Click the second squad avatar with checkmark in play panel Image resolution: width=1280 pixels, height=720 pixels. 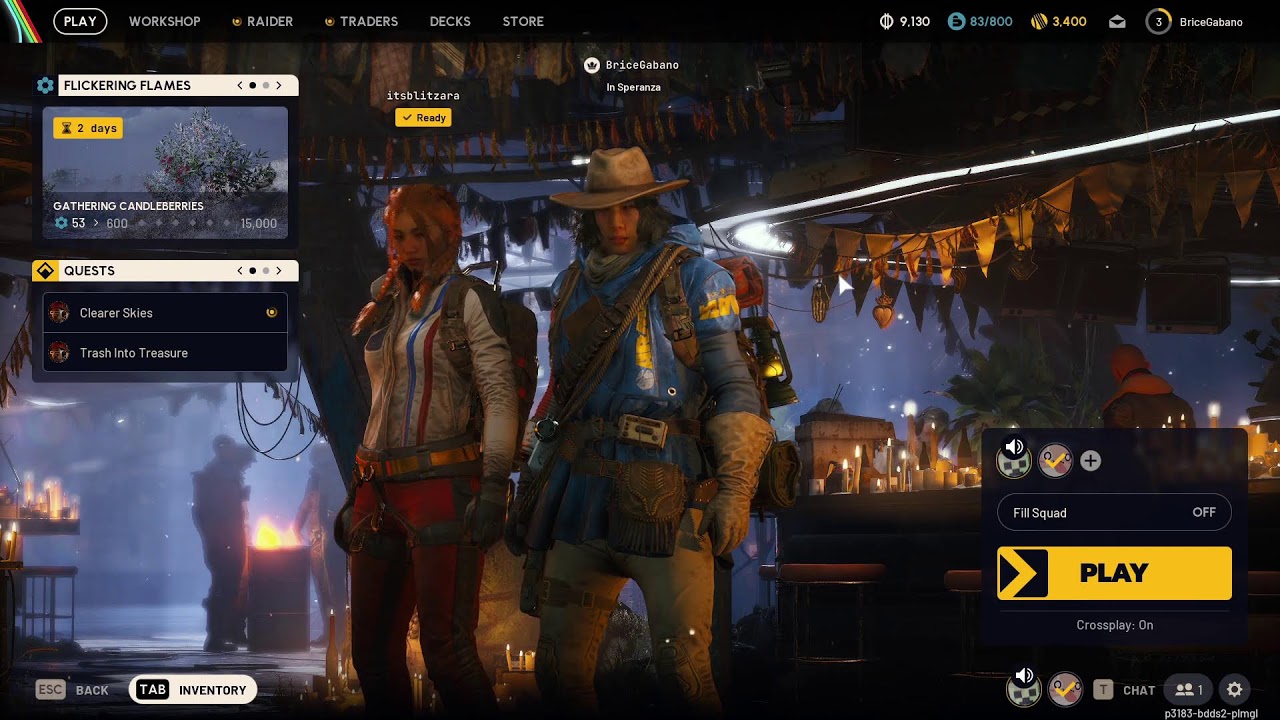coord(1055,460)
